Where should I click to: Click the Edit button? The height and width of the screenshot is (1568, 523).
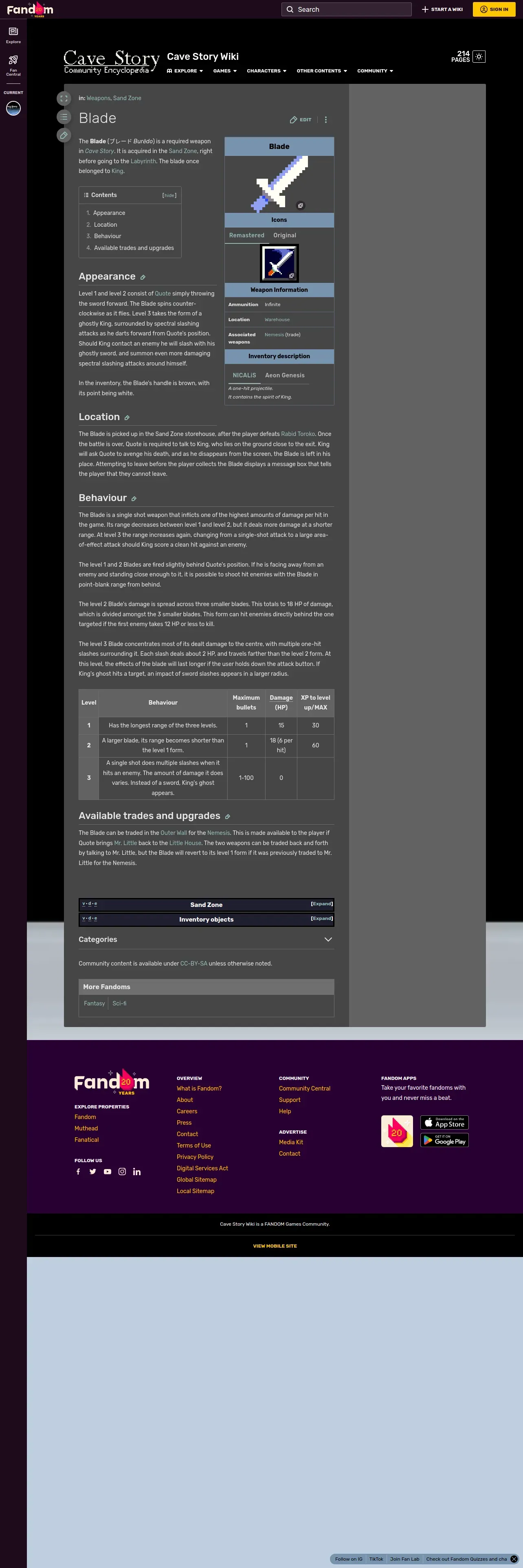[x=301, y=120]
